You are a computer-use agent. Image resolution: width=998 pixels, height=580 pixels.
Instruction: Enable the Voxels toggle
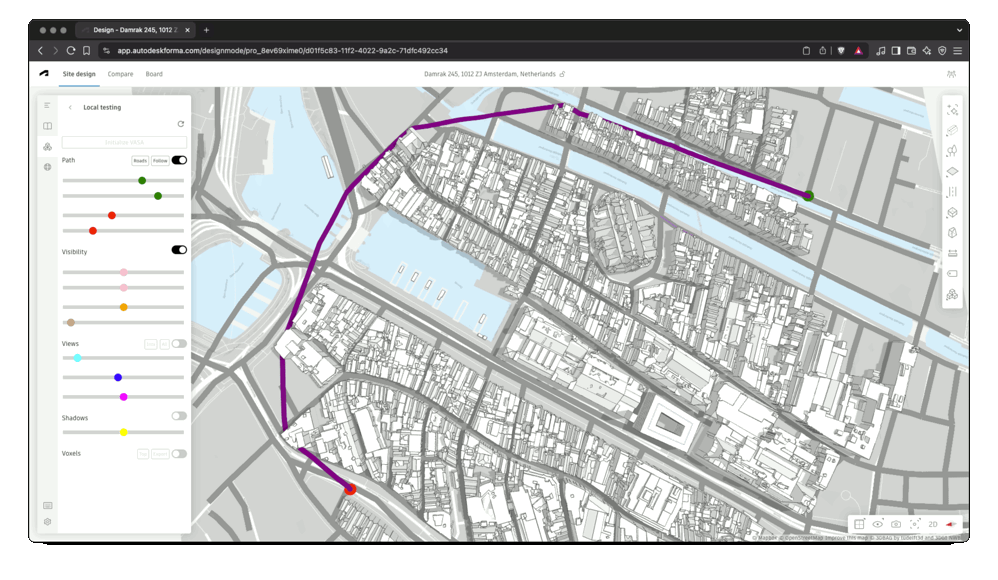coord(179,454)
